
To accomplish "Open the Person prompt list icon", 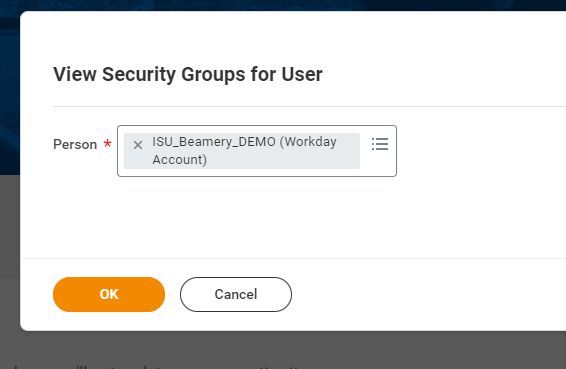I will (x=380, y=144).
